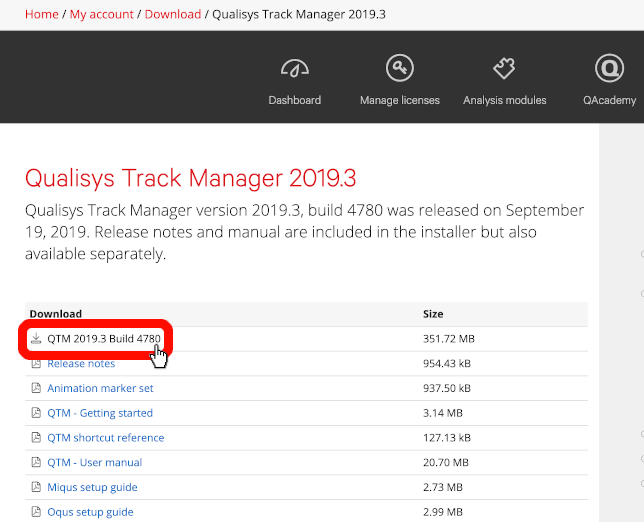This screenshot has height=522, width=644.
Task: Click the 351.72 MB size value
Action: pyautogui.click(x=449, y=339)
